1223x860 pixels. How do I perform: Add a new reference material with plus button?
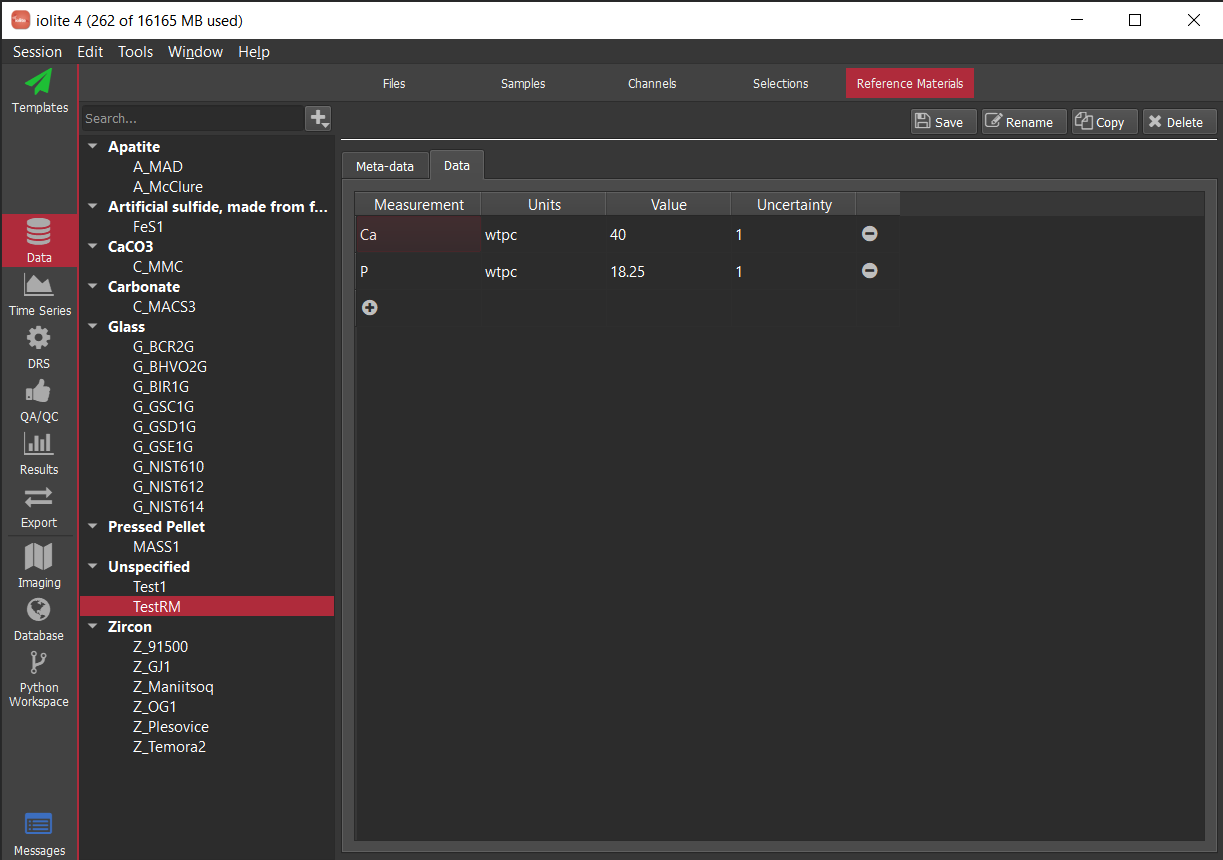pyautogui.click(x=319, y=118)
